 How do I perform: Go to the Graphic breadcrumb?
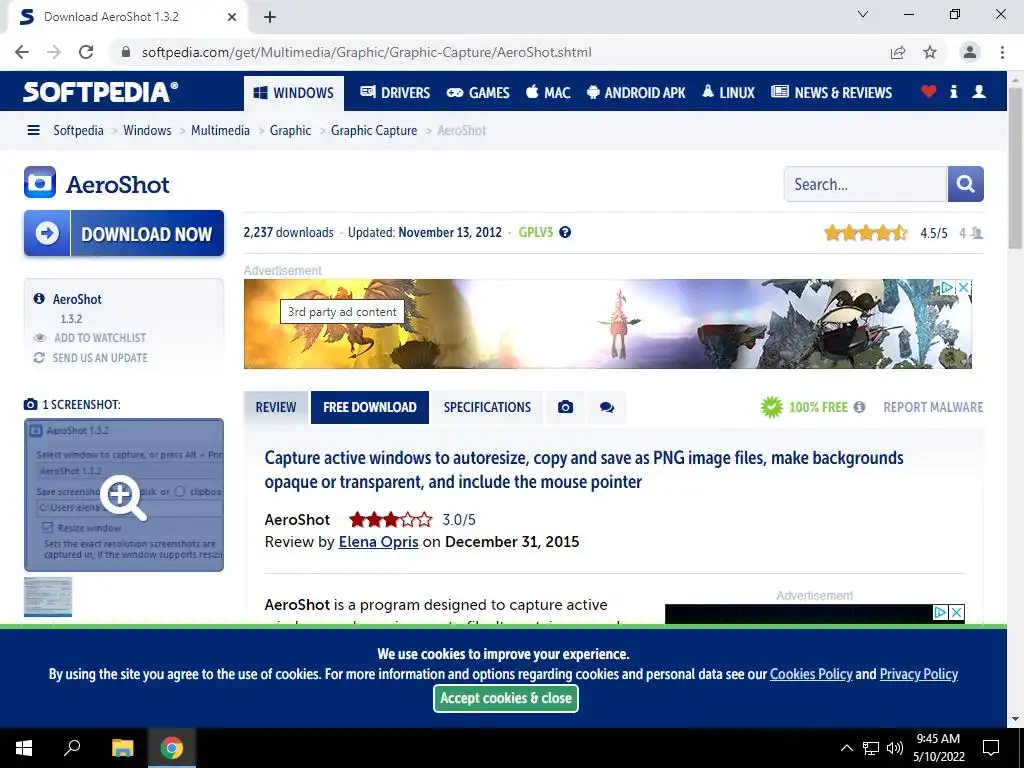(291, 131)
